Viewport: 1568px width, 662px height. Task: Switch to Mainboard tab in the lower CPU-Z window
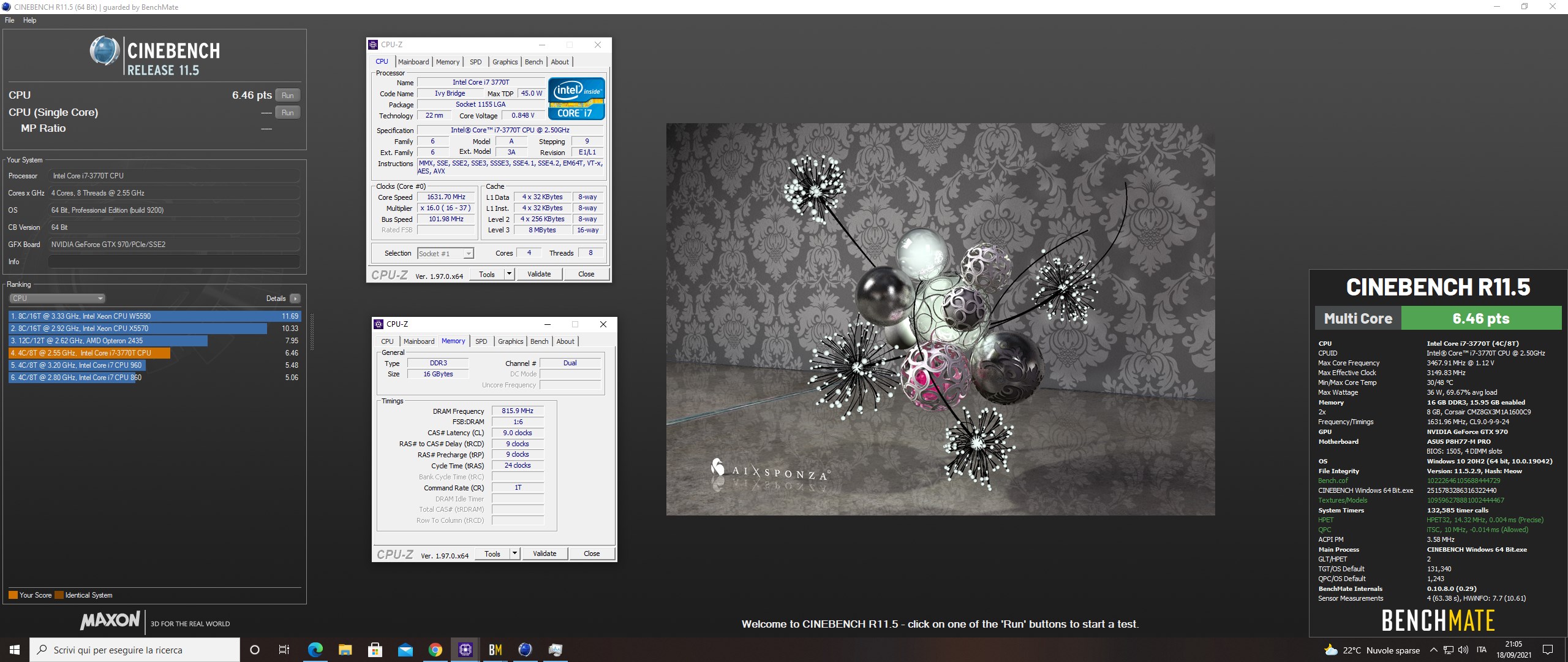pyautogui.click(x=419, y=341)
